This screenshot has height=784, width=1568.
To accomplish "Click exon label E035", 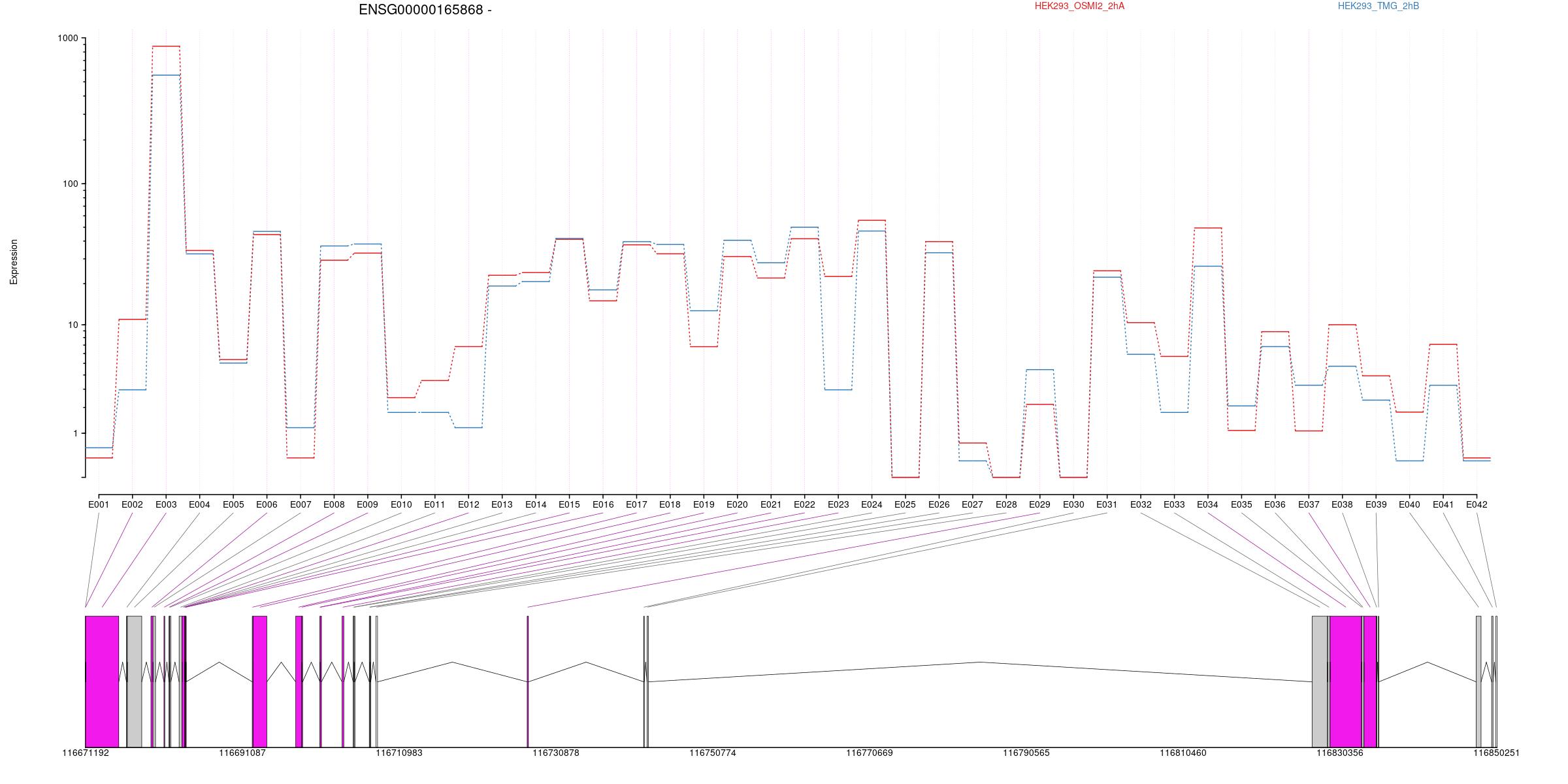I will point(1241,505).
